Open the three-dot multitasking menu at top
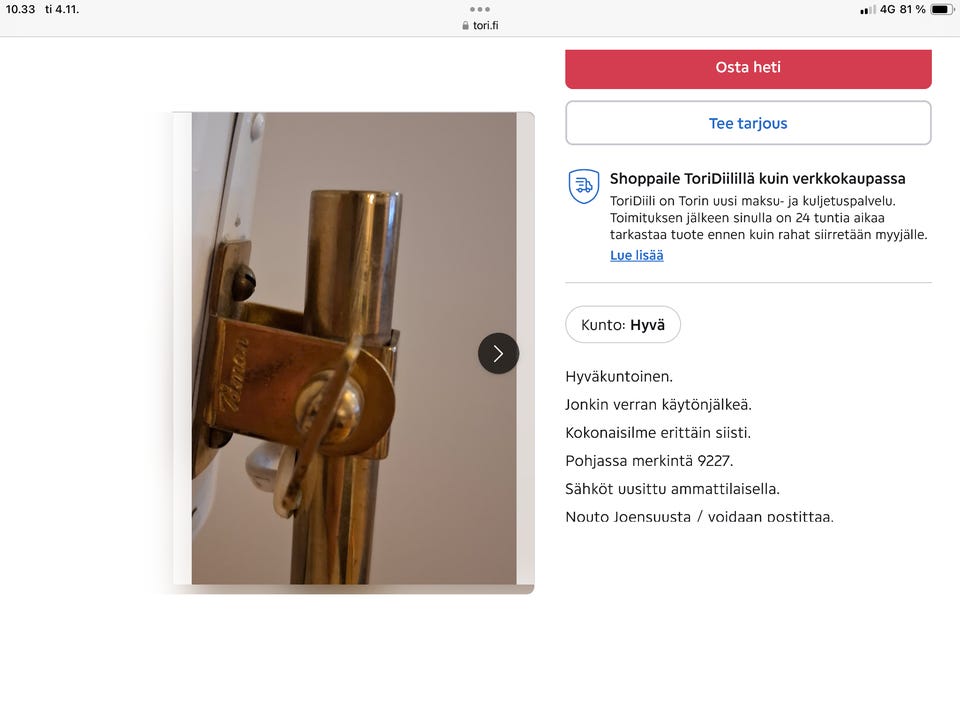 (479, 9)
